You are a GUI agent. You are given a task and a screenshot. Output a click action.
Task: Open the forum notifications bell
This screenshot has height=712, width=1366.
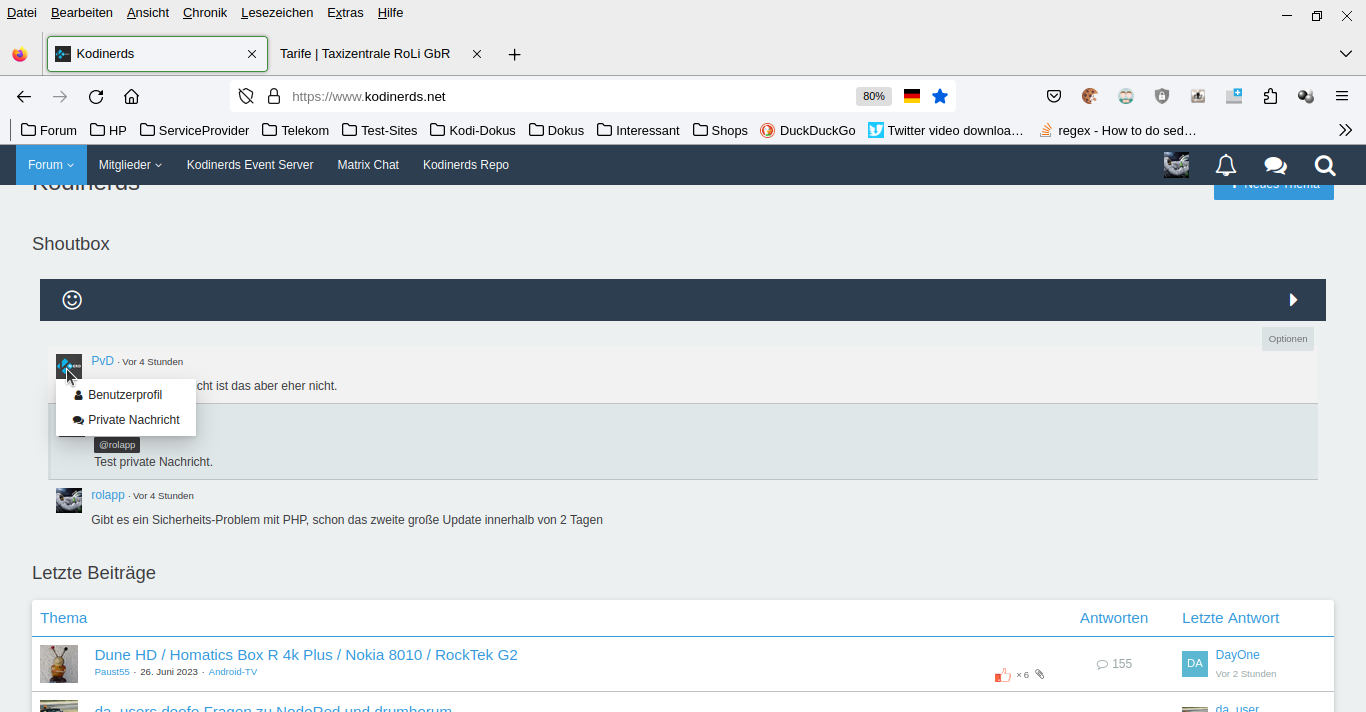click(1226, 165)
